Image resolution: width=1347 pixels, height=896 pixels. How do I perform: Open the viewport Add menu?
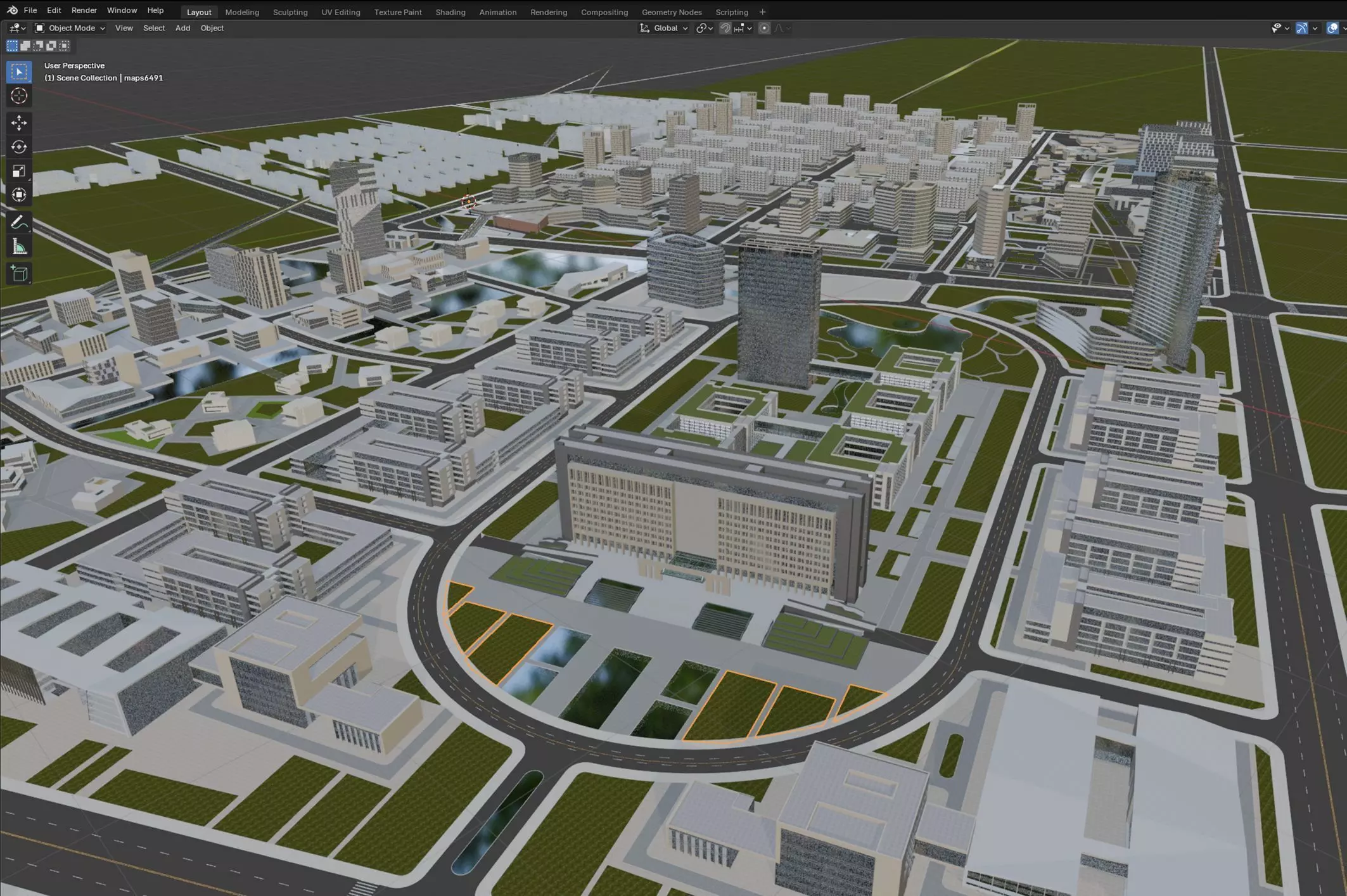coord(182,28)
